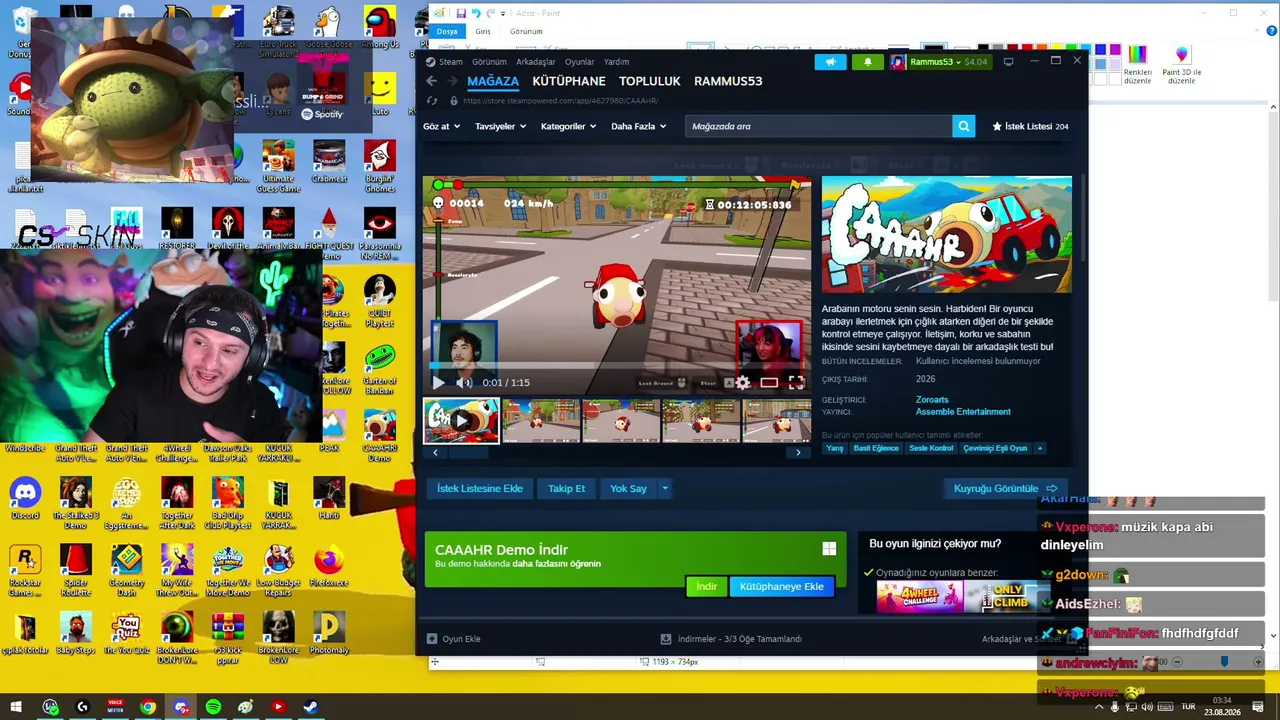
Task: Open the trailer settings gear
Action: coord(743,382)
